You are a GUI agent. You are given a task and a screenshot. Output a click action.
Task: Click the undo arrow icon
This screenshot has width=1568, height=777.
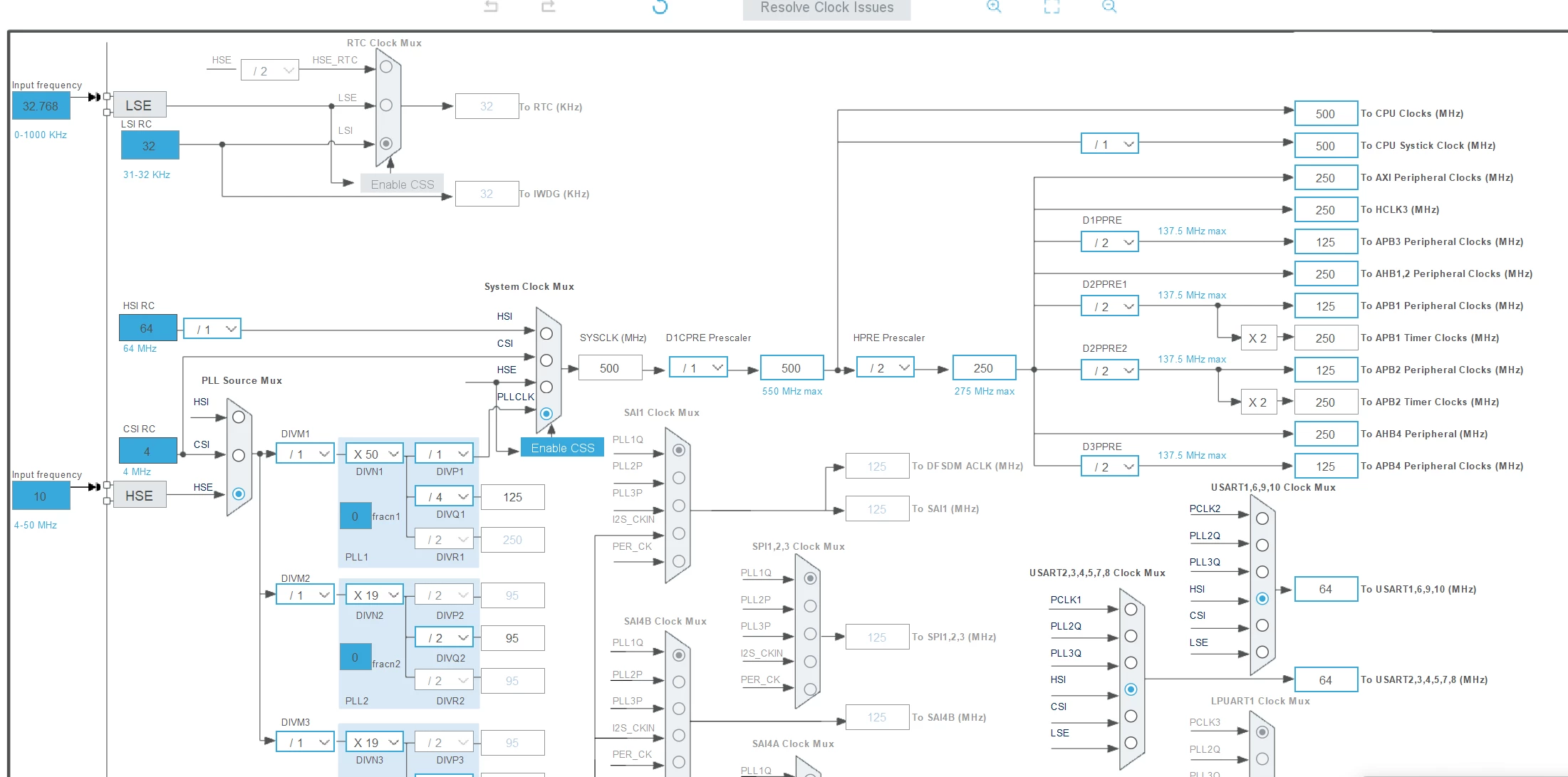[491, 6]
